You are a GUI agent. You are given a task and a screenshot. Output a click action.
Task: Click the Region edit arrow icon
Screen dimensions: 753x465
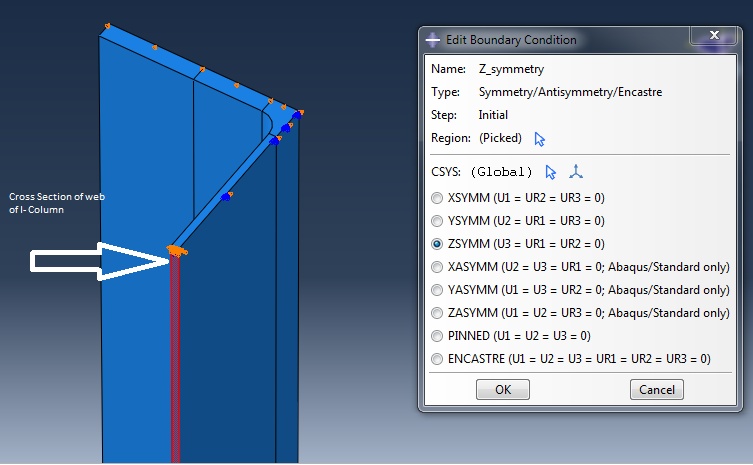(539, 139)
